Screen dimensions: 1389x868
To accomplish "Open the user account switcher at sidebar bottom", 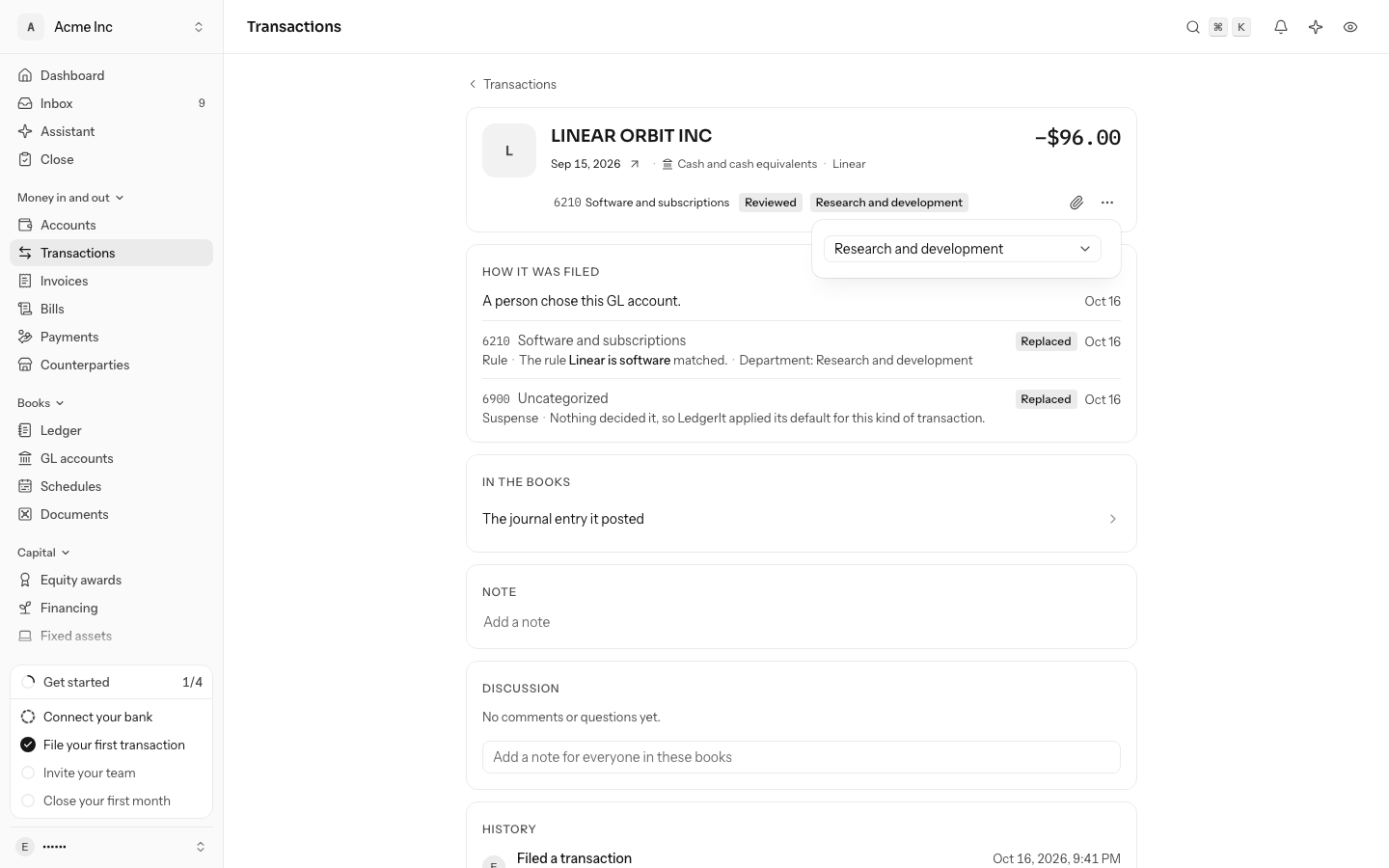I will coord(111,847).
